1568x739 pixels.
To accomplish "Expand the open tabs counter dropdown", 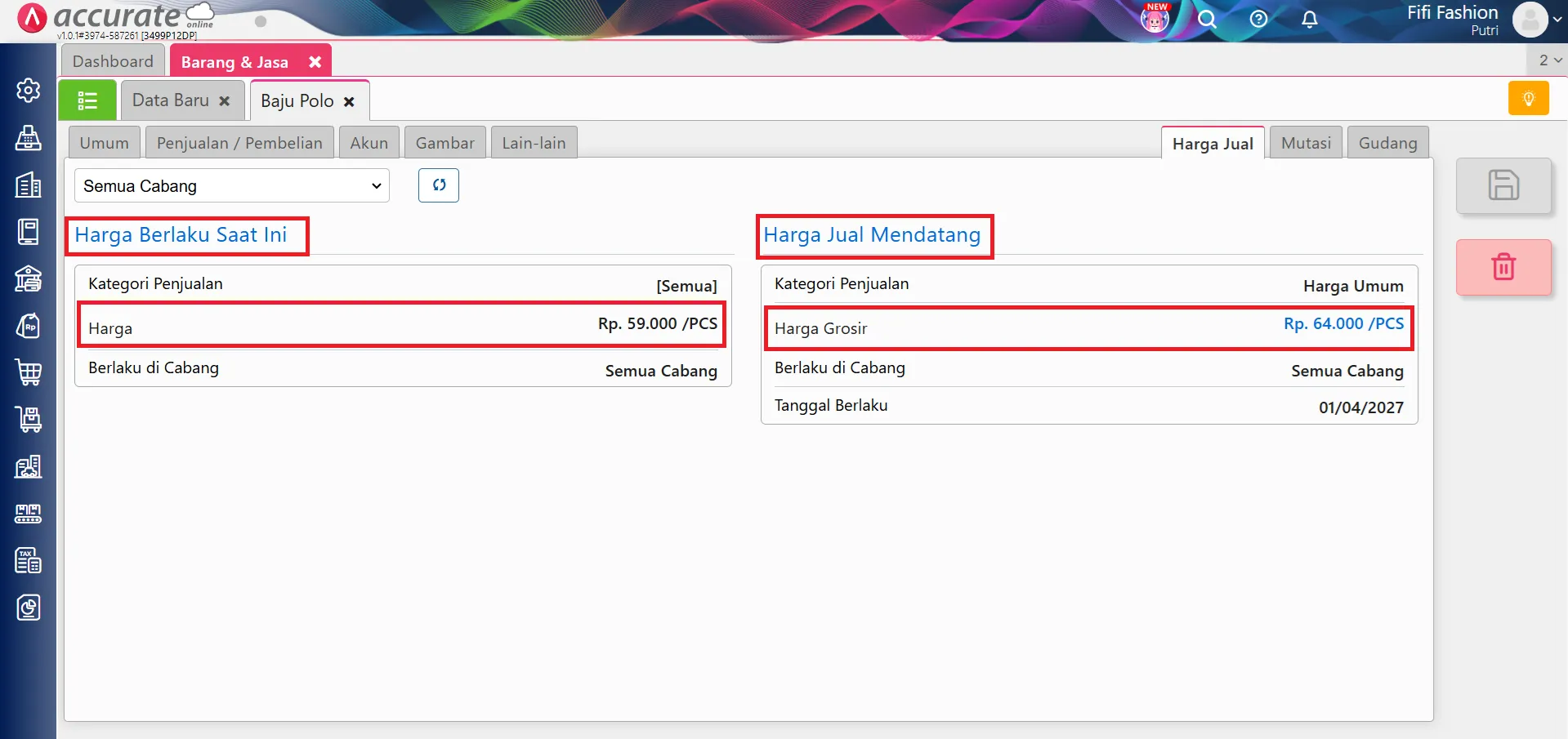I will point(1549,60).
